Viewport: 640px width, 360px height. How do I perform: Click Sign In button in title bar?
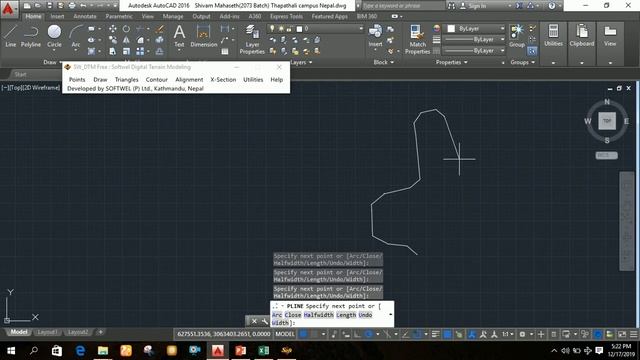473,6
